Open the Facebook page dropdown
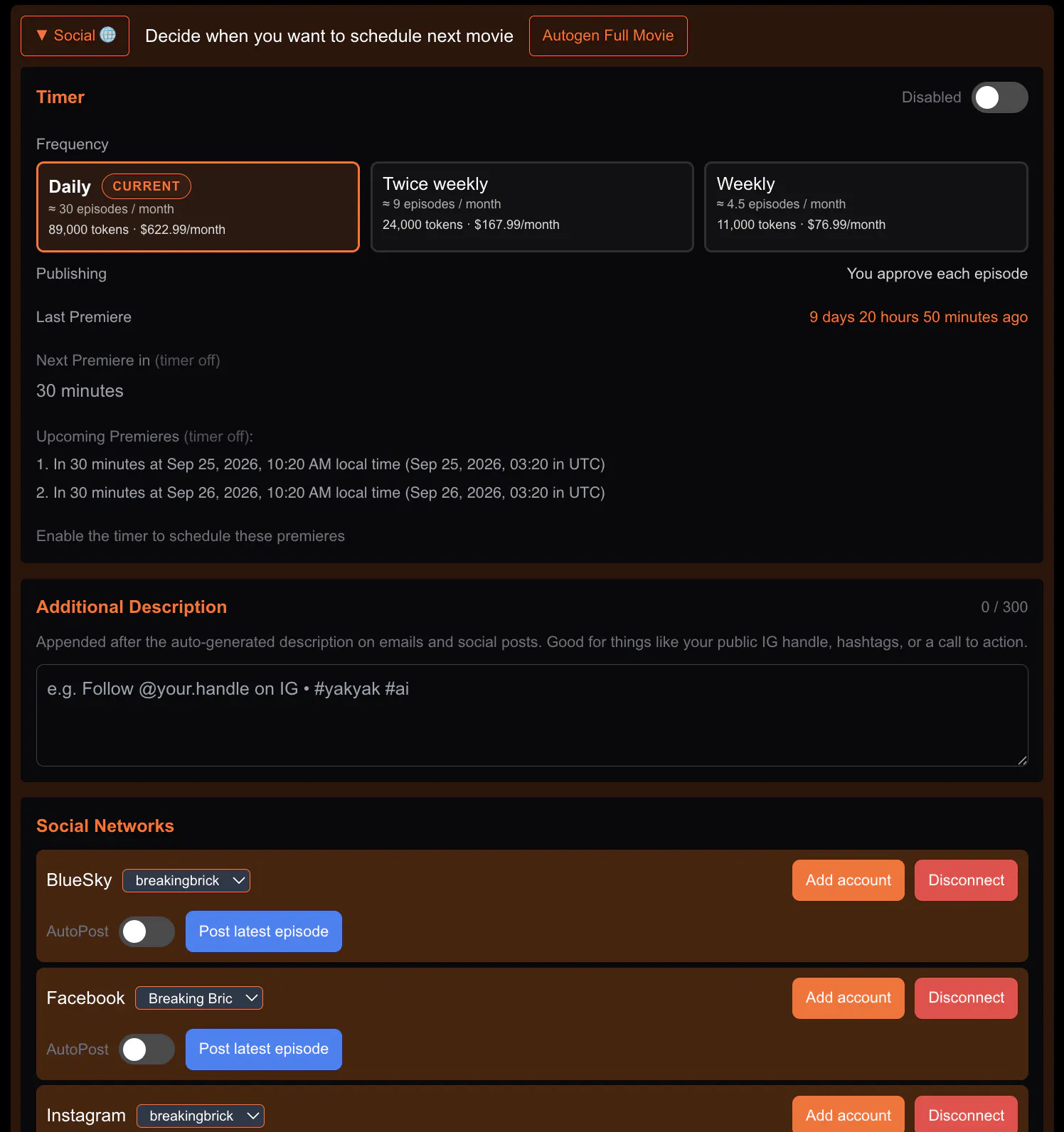The height and width of the screenshot is (1132, 1064). 199,998
